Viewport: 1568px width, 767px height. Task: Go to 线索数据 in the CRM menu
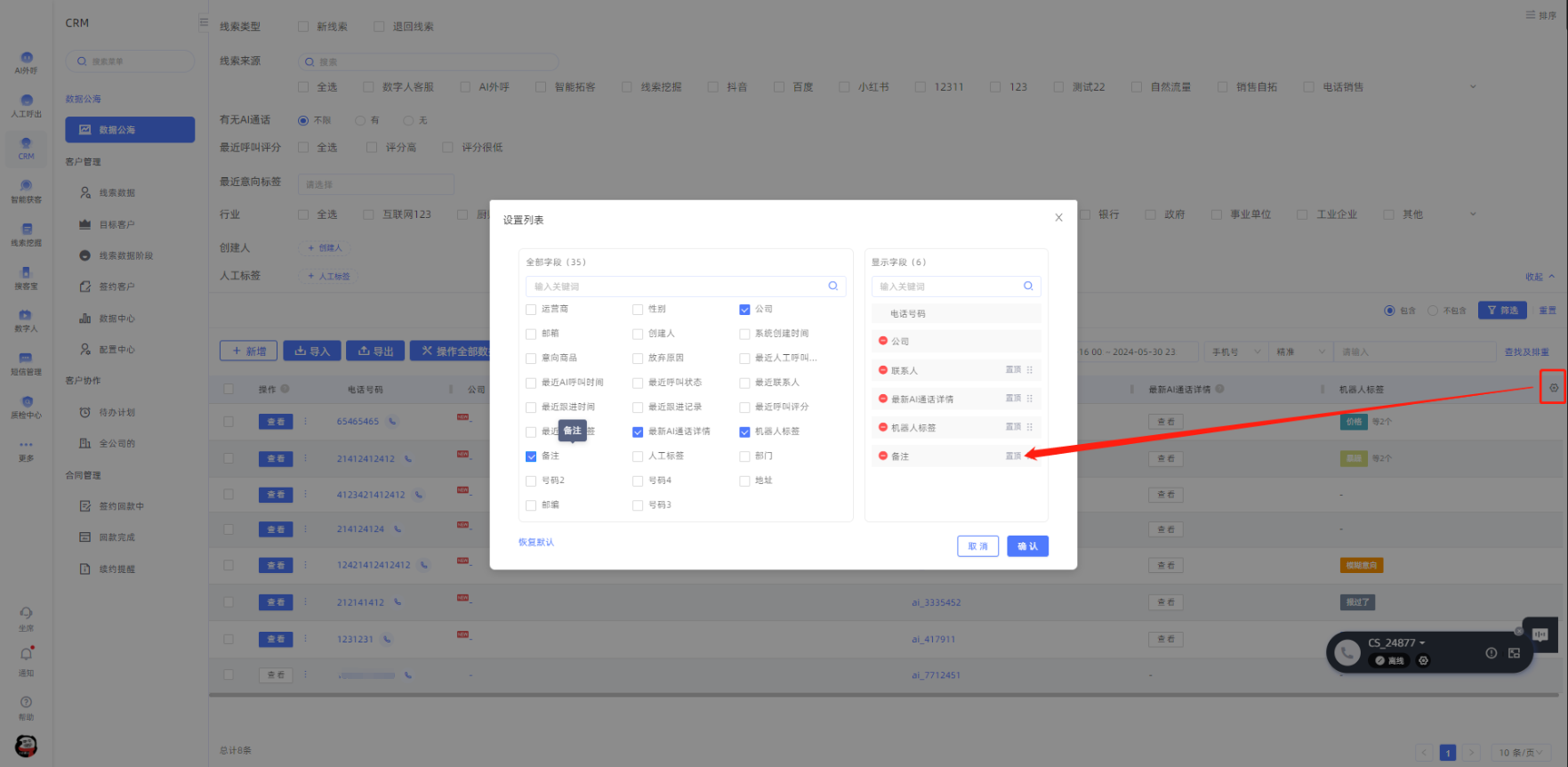point(117,193)
